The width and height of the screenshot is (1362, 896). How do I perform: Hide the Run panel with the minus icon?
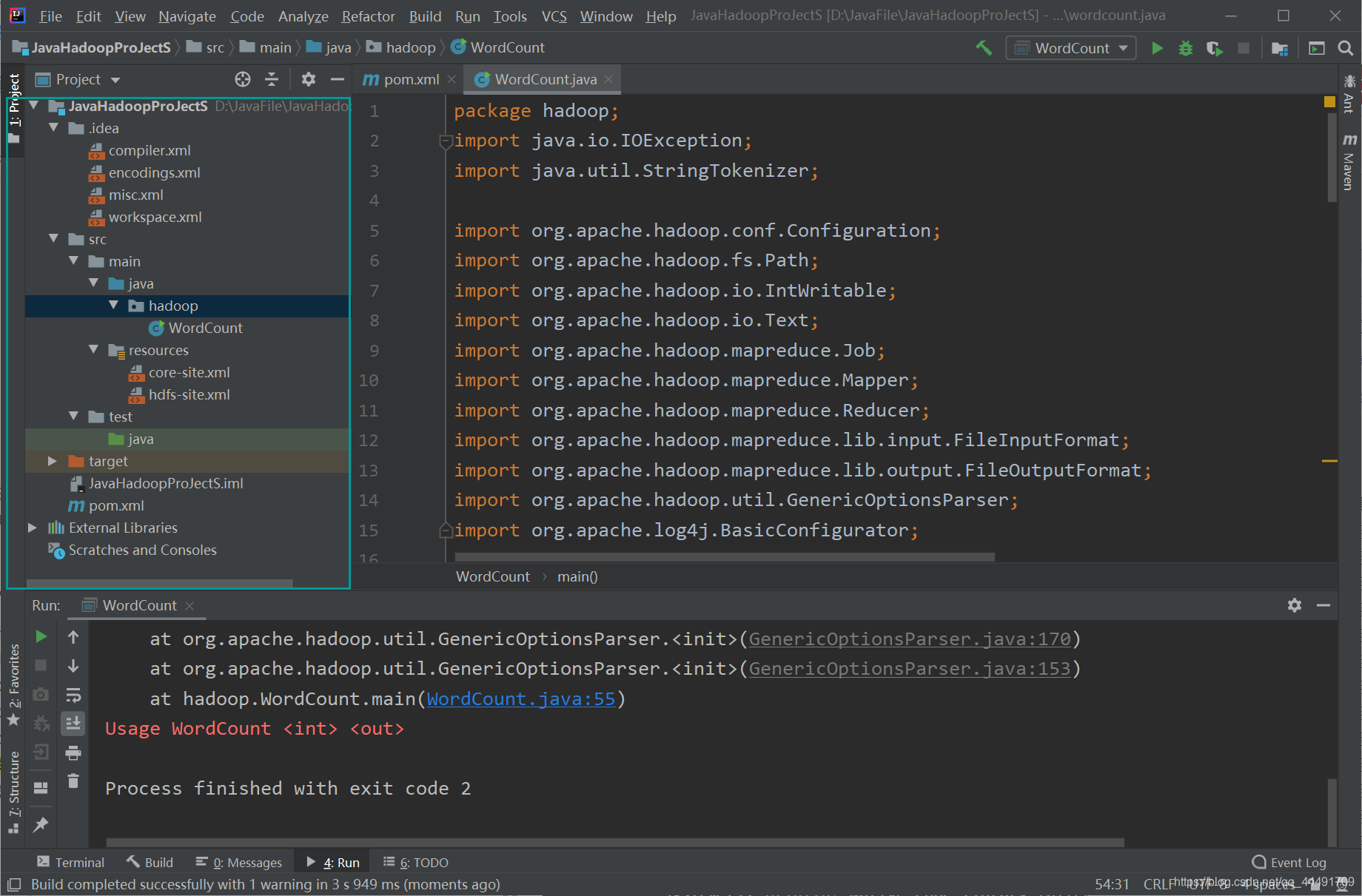(x=1324, y=605)
